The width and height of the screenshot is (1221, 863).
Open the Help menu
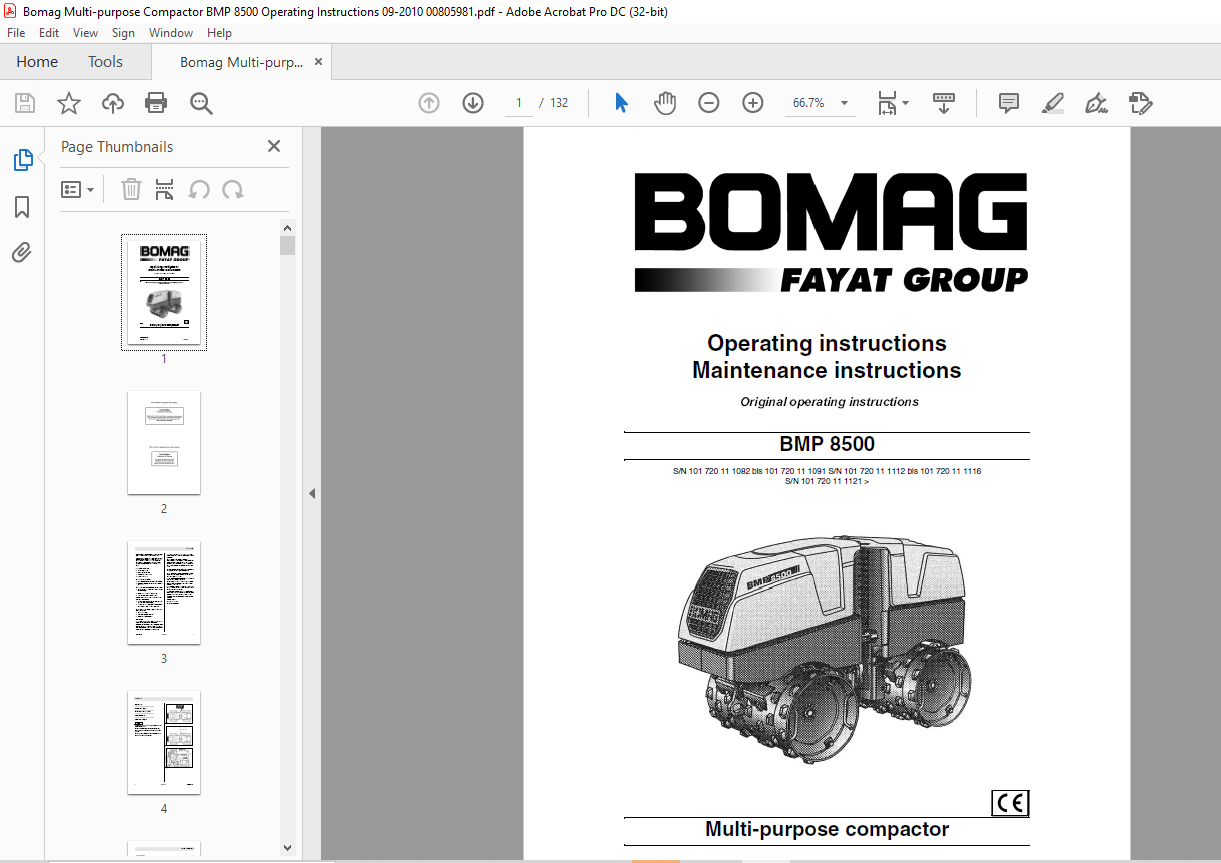click(x=219, y=33)
